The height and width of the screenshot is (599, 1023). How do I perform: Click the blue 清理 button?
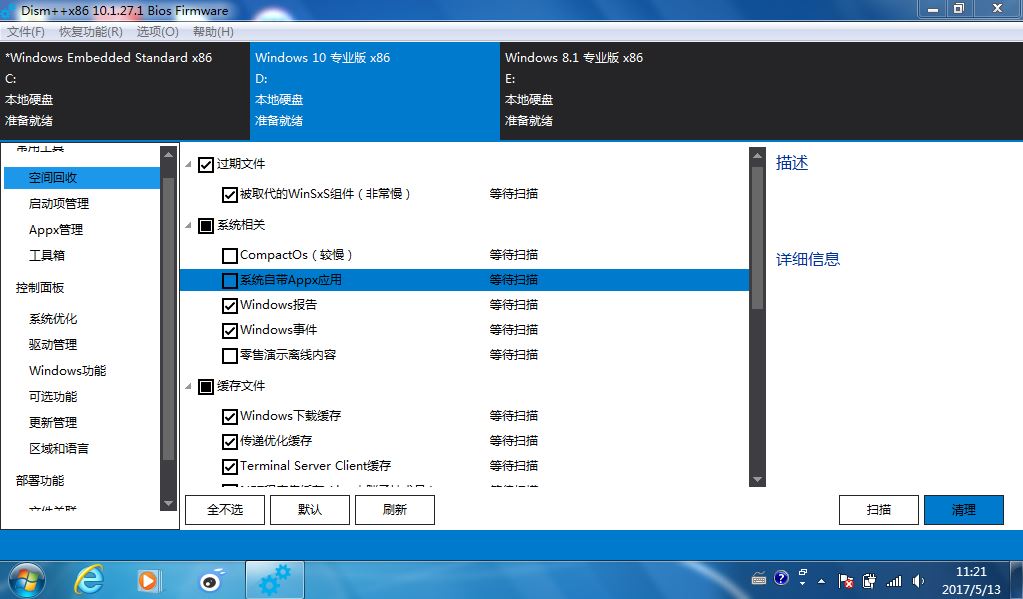pyautogui.click(x=964, y=510)
